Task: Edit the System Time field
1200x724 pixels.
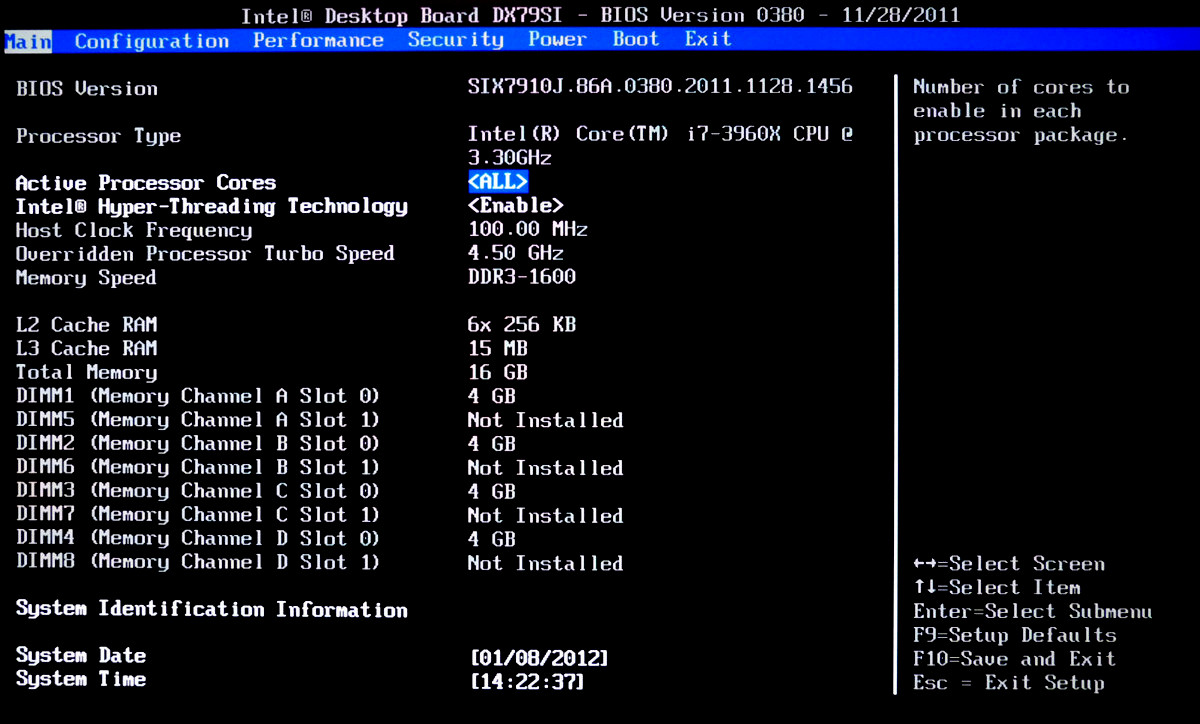Action: [527, 682]
